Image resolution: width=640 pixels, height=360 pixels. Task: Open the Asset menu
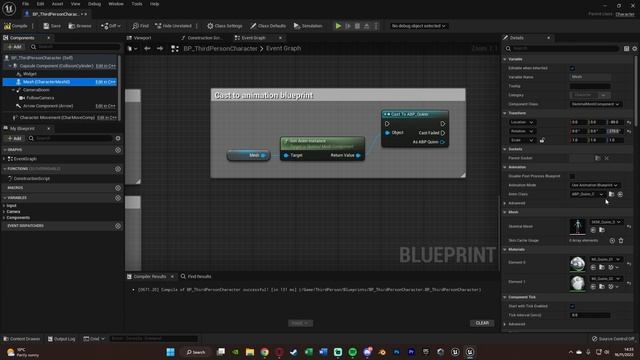coord(57,4)
